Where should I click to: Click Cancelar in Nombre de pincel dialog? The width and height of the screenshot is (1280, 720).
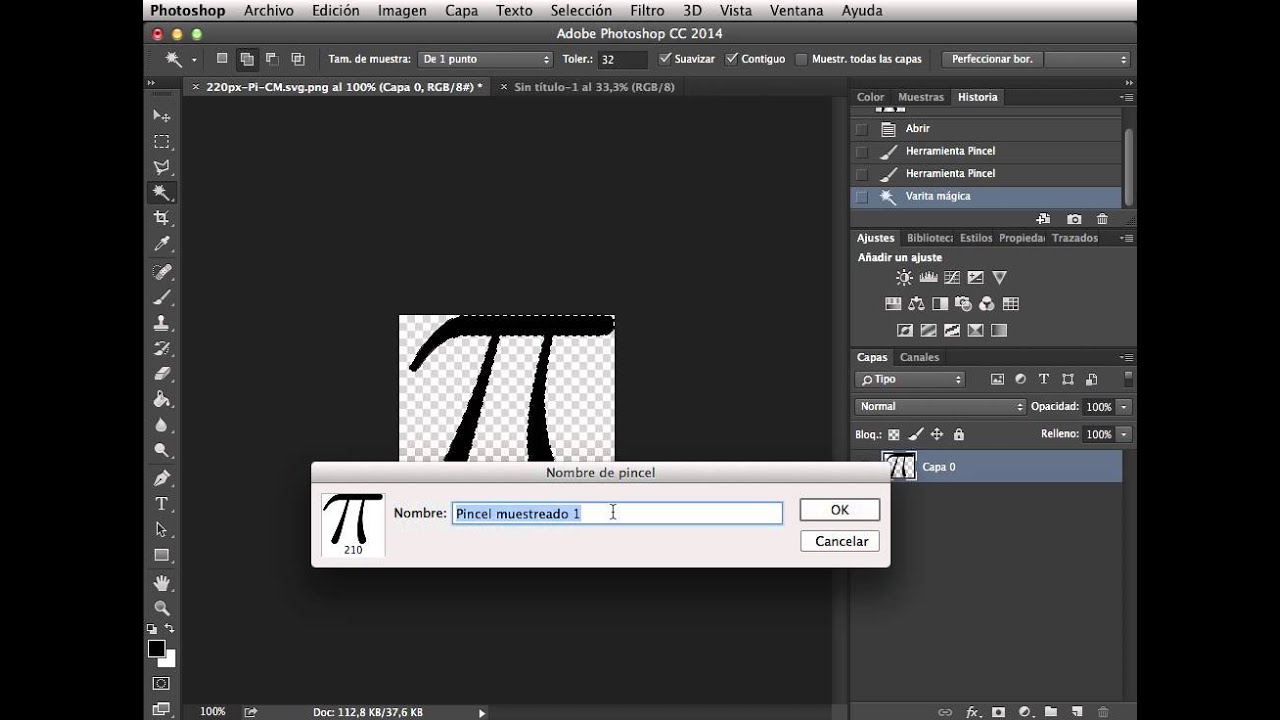pos(841,541)
